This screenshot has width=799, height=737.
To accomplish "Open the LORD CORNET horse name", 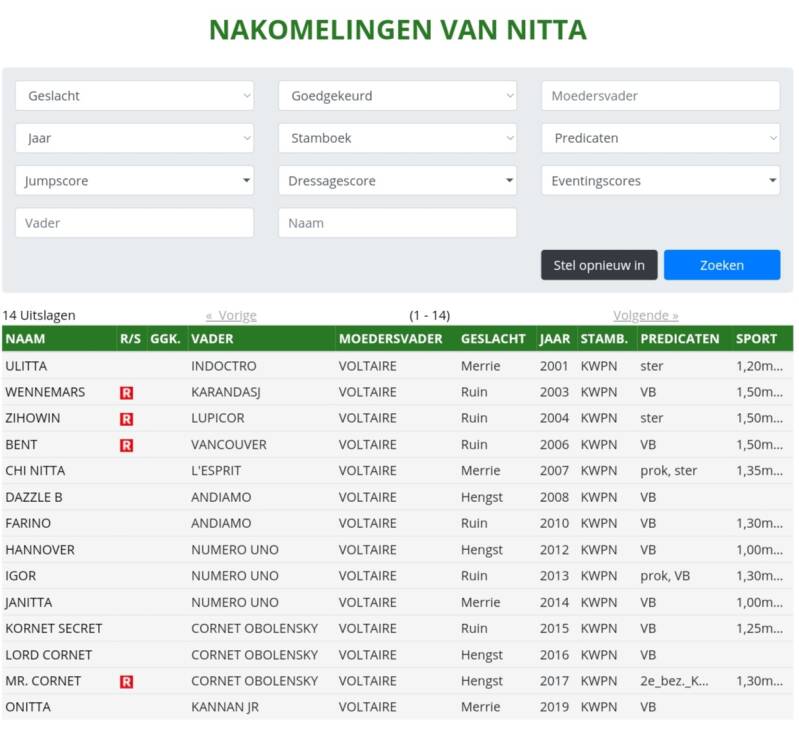I will [48, 655].
